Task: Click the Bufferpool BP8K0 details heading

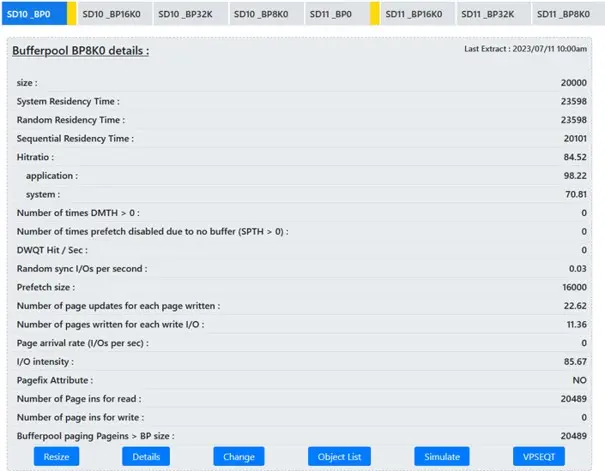Action: (81, 50)
